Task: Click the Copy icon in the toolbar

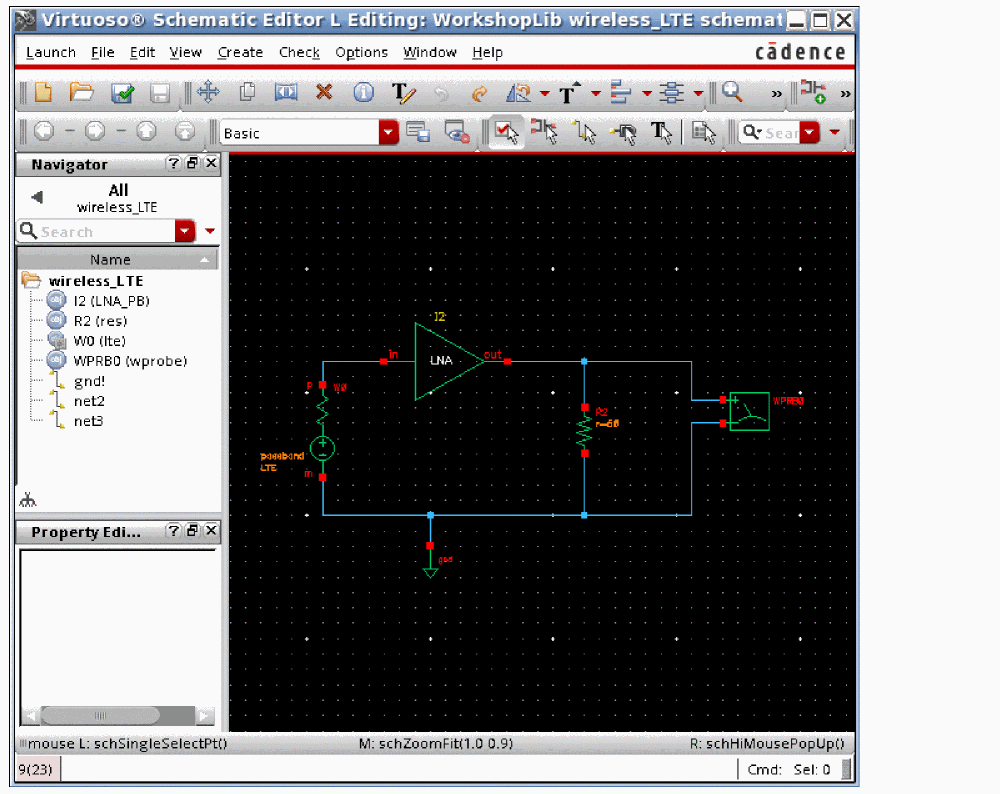Action: tap(247, 93)
